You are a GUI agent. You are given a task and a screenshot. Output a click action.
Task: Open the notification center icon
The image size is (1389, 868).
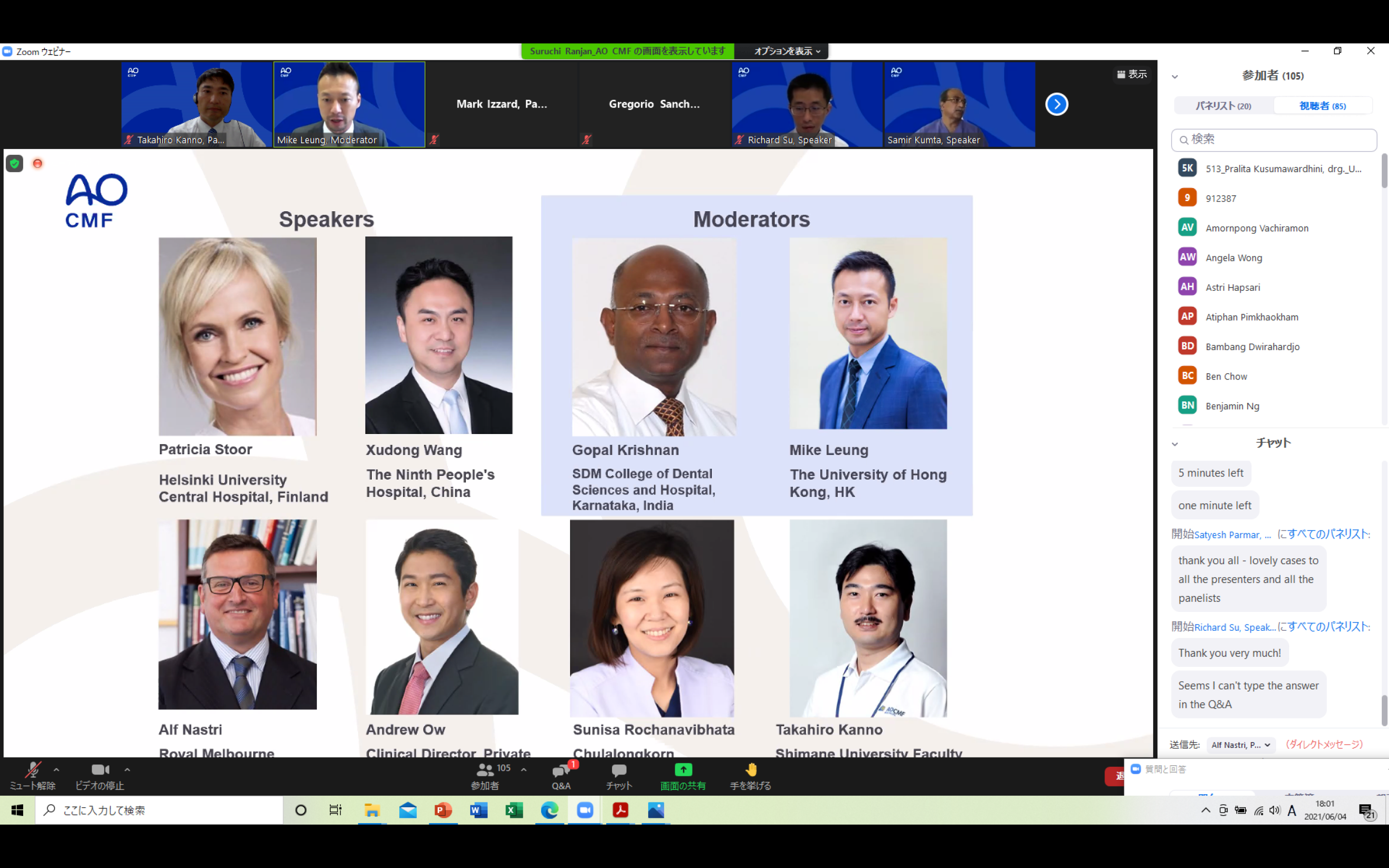[1368, 811]
